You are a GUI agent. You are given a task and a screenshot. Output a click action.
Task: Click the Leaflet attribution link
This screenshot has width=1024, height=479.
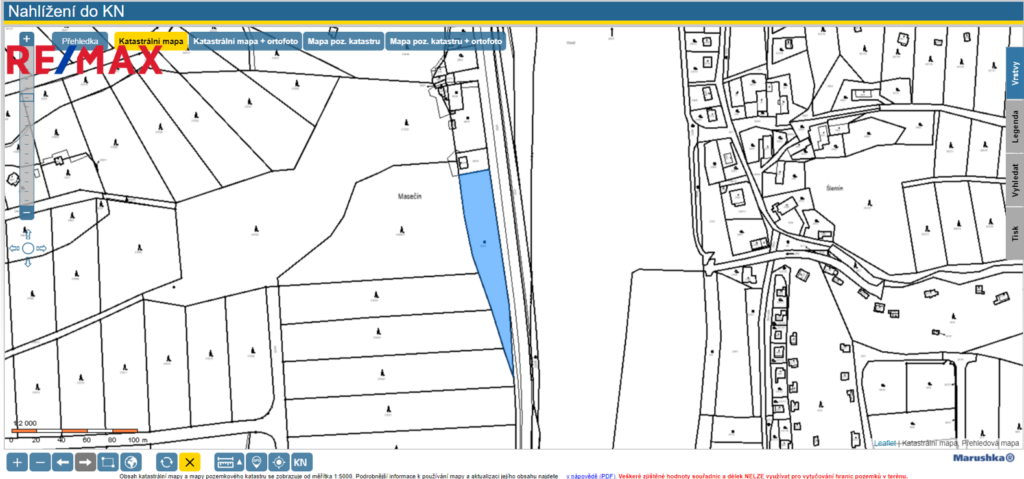[884, 443]
